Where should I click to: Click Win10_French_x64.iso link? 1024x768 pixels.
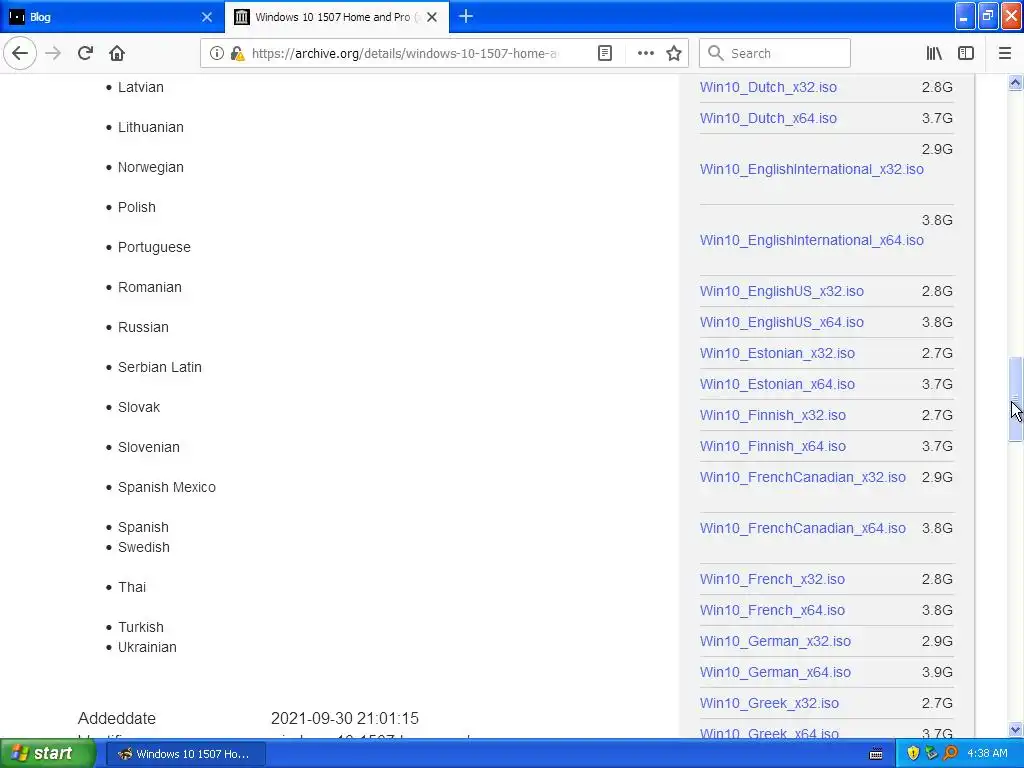coord(772,610)
